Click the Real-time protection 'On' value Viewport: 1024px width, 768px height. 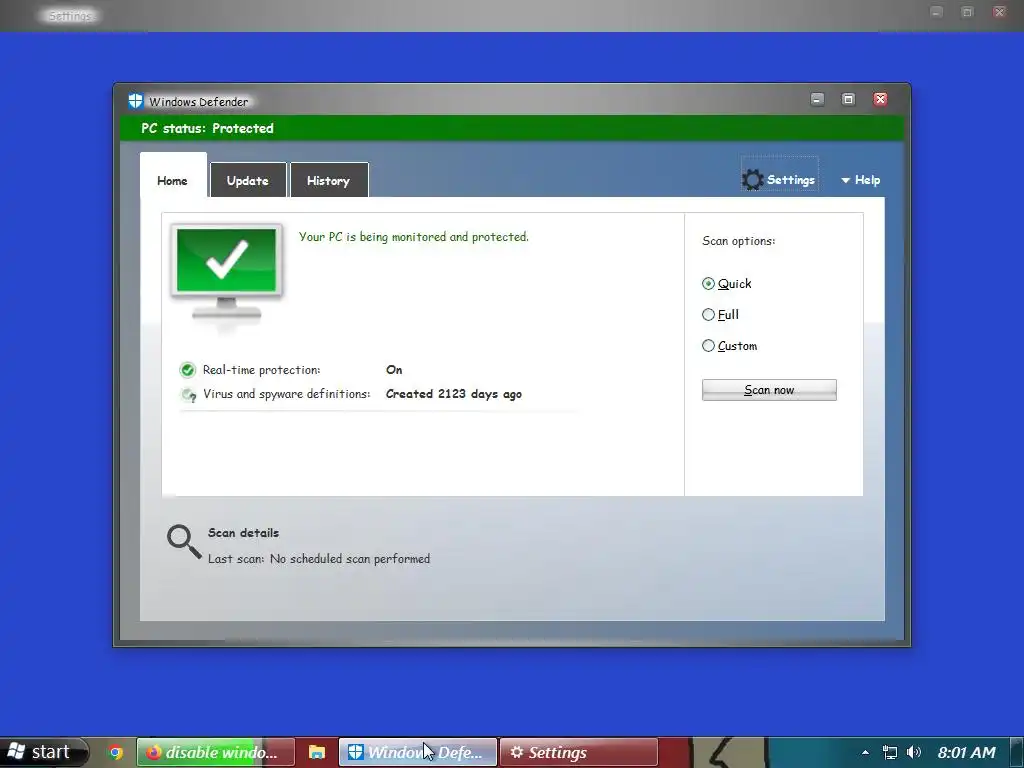(394, 370)
